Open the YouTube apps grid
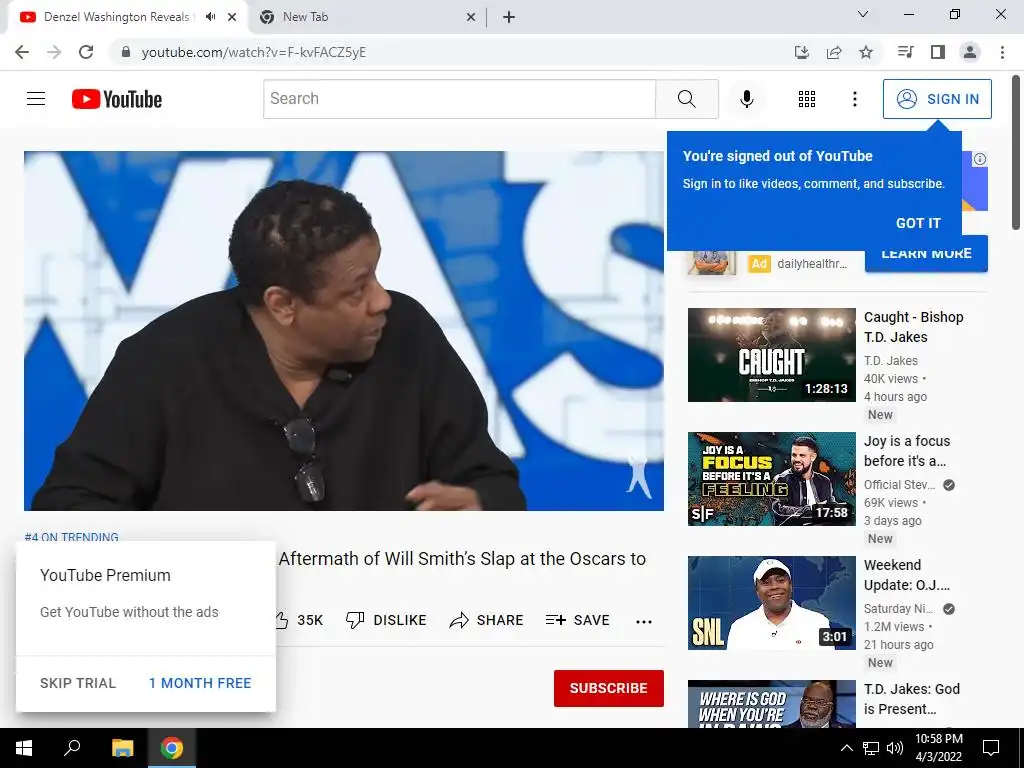Viewport: 1024px width, 768px height. (x=807, y=99)
